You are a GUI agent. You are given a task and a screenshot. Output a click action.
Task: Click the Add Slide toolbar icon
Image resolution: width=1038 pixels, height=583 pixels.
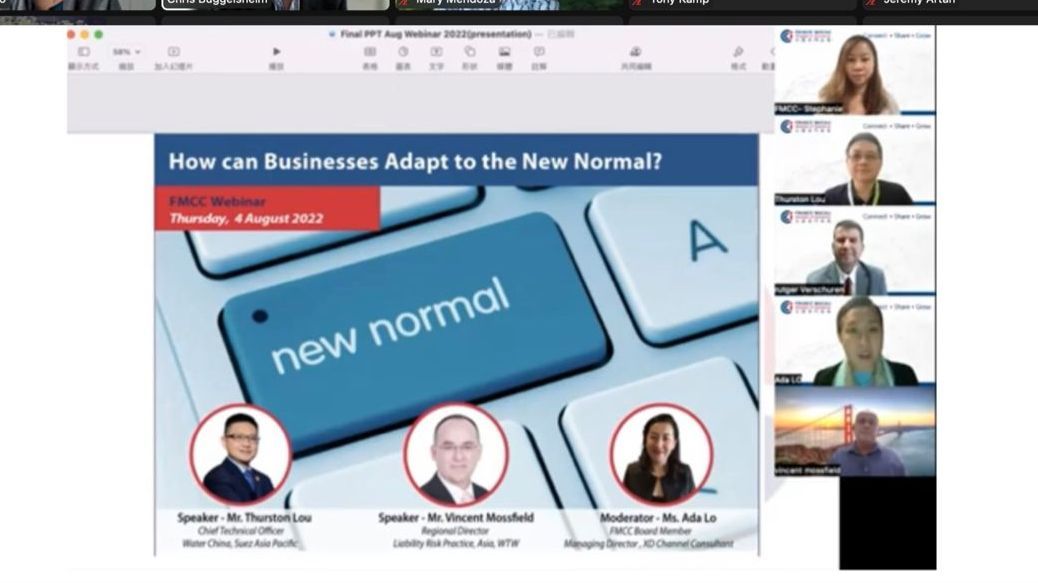(x=174, y=52)
